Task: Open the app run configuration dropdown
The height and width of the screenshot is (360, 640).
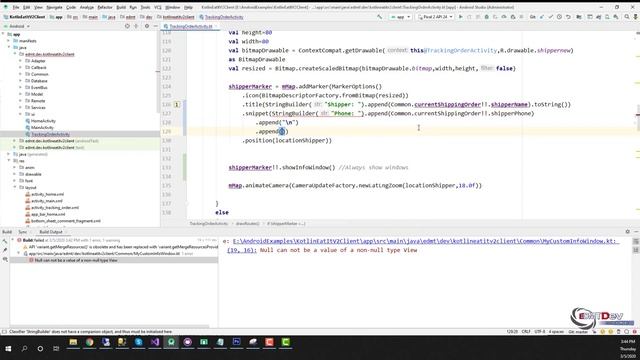Action: [400, 17]
